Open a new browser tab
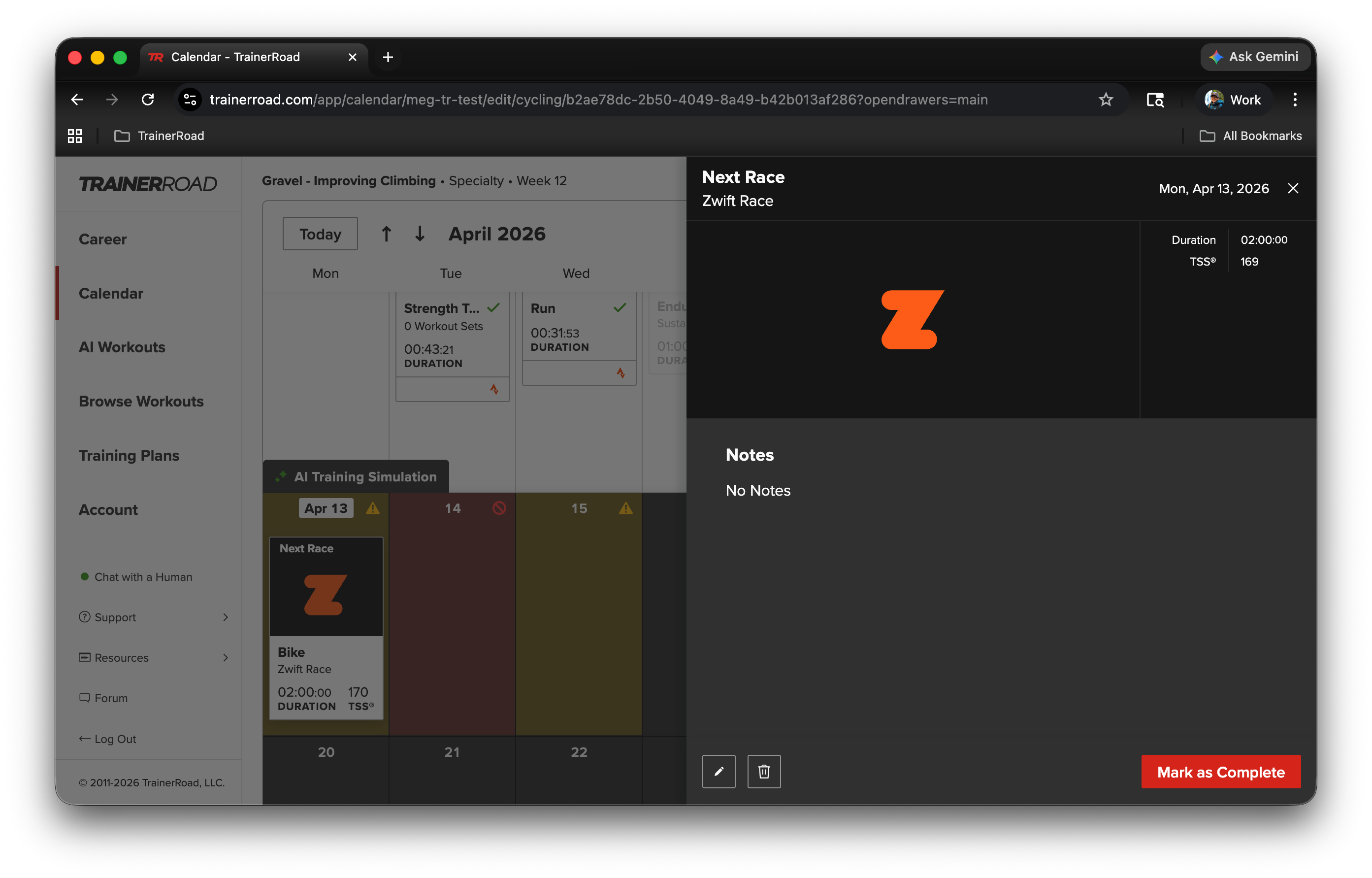1372x878 pixels. pyautogui.click(x=388, y=57)
